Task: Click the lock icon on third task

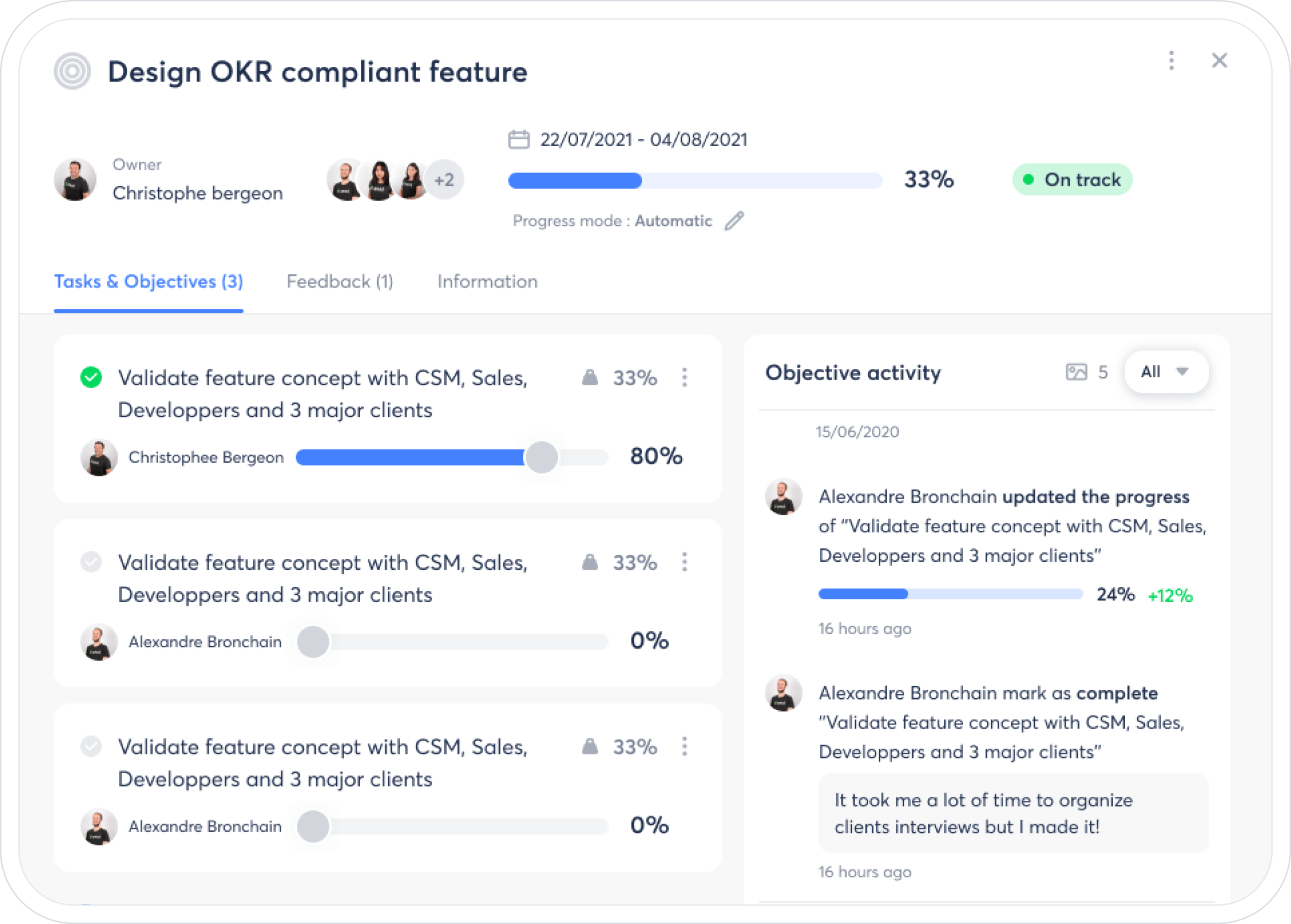Action: coord(589,746)
